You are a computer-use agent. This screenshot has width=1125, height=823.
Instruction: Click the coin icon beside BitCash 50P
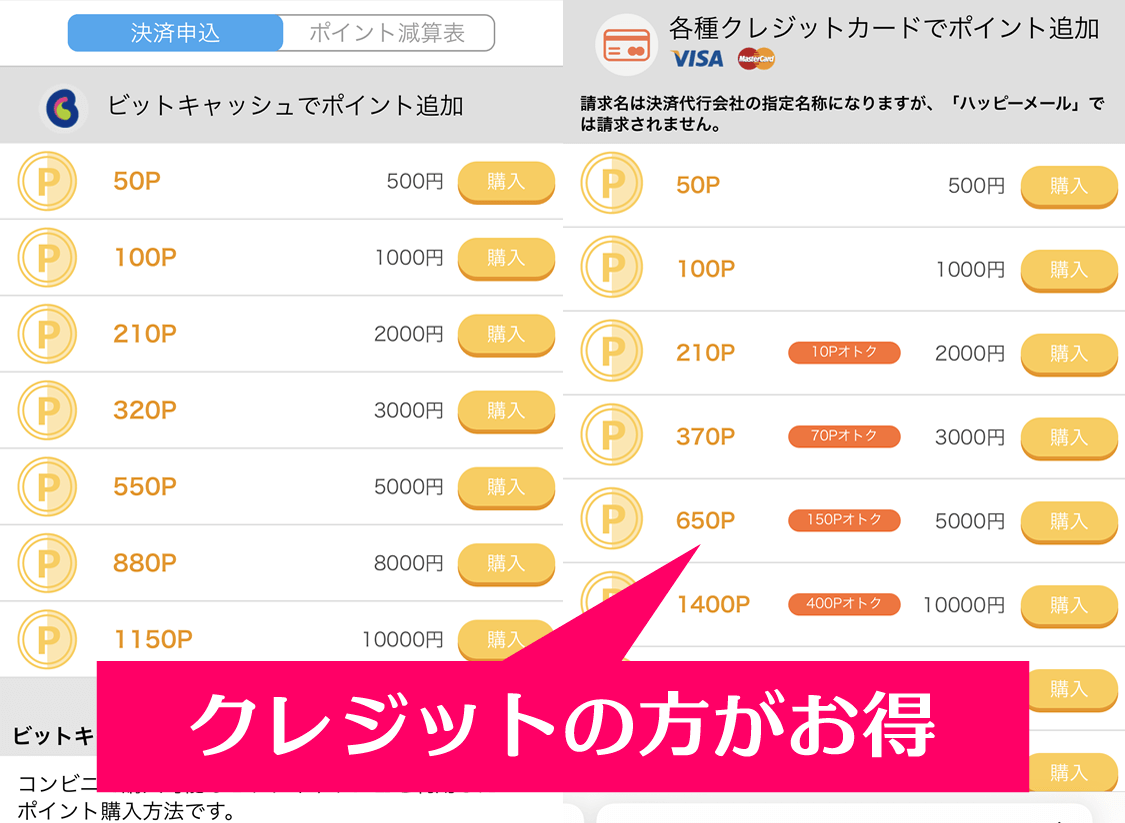pos(47,182)
